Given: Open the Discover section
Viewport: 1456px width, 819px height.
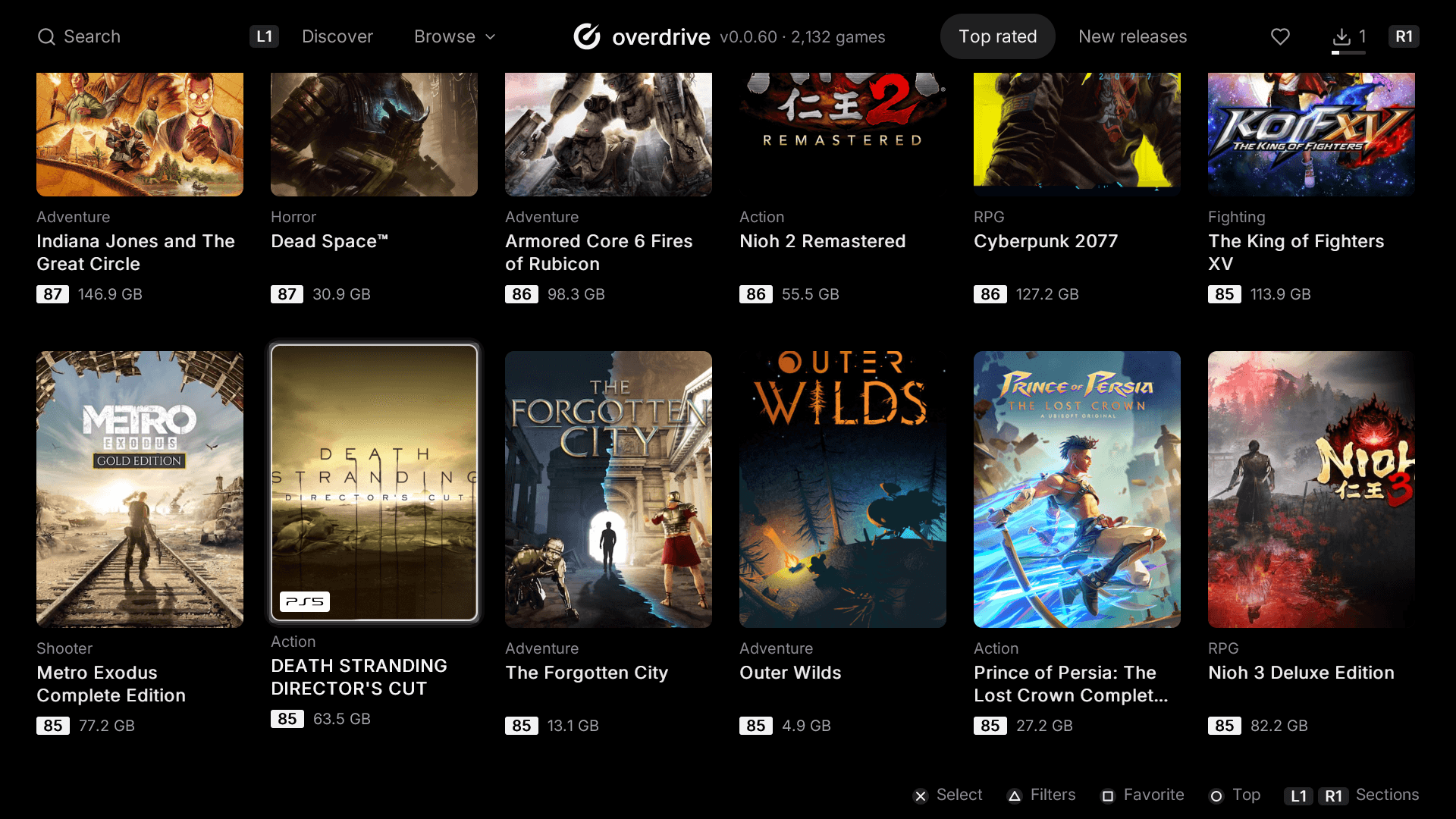Looking at the screenshot, I should (x=337, y=36).
